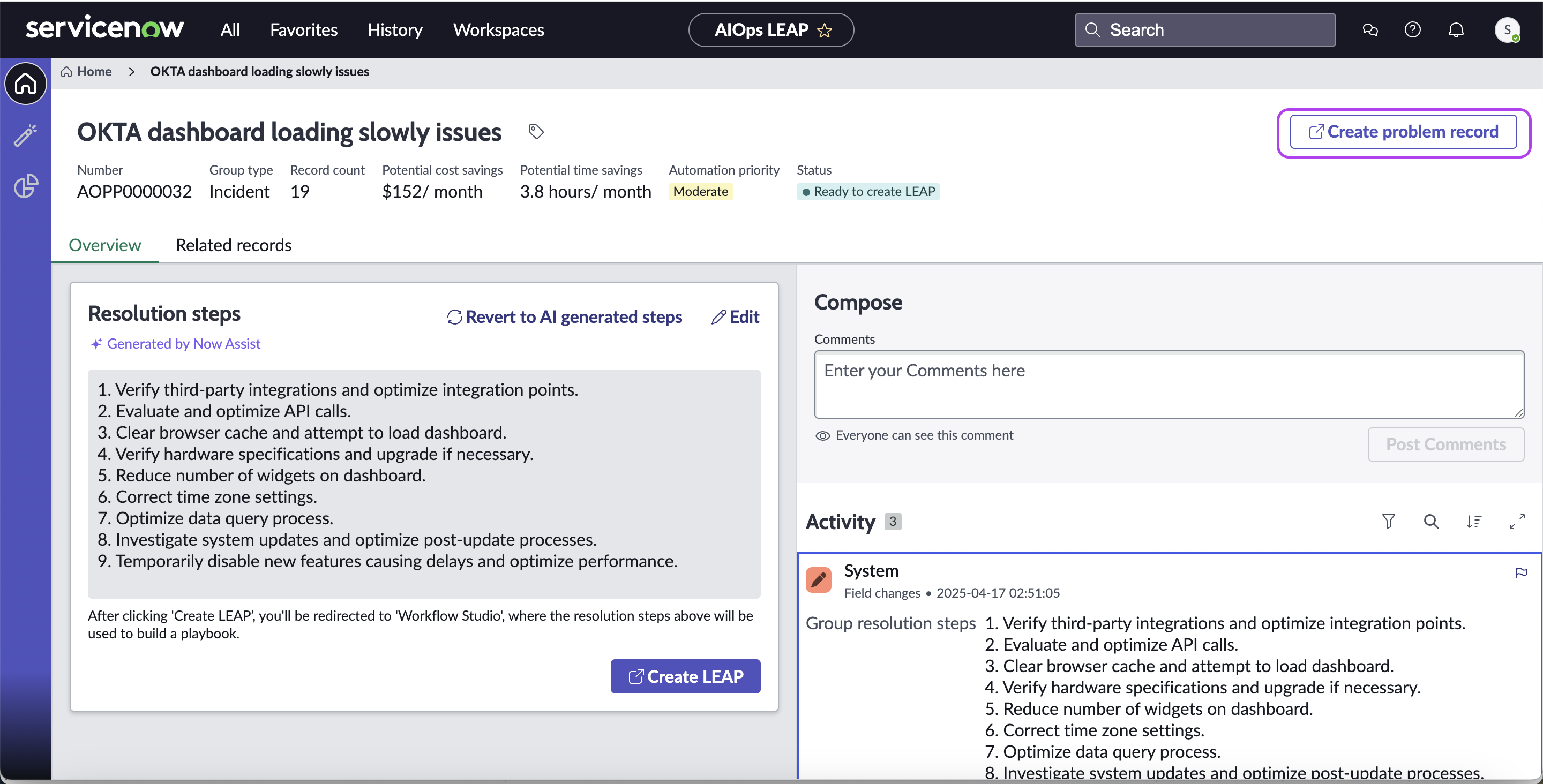The height and width of the screenshot is (784, 1543).
Task: Click into the Comments text area
Action: coord(1169,385)
